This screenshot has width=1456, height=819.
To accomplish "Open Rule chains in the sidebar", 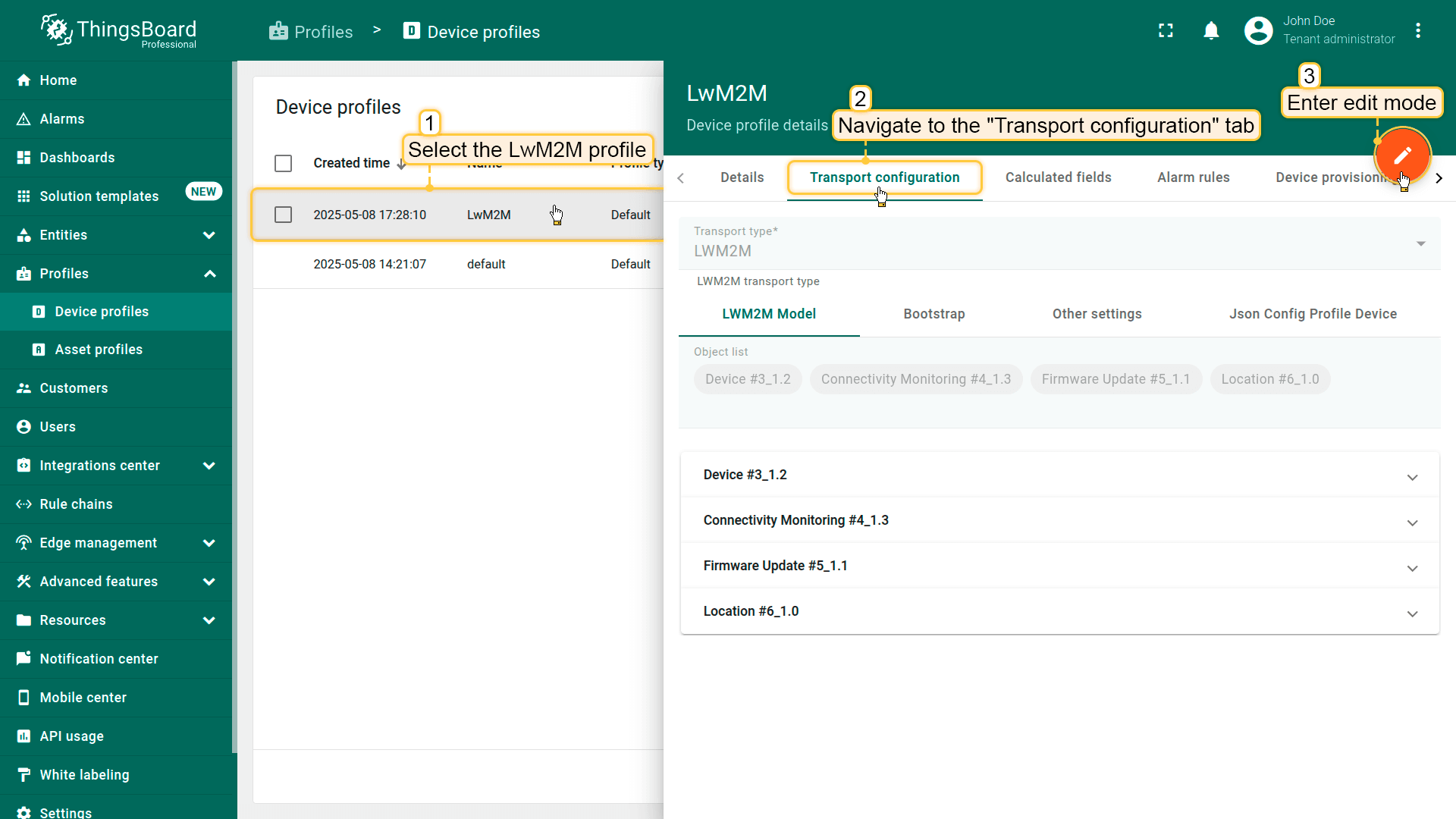I will (x=76, y=504).
